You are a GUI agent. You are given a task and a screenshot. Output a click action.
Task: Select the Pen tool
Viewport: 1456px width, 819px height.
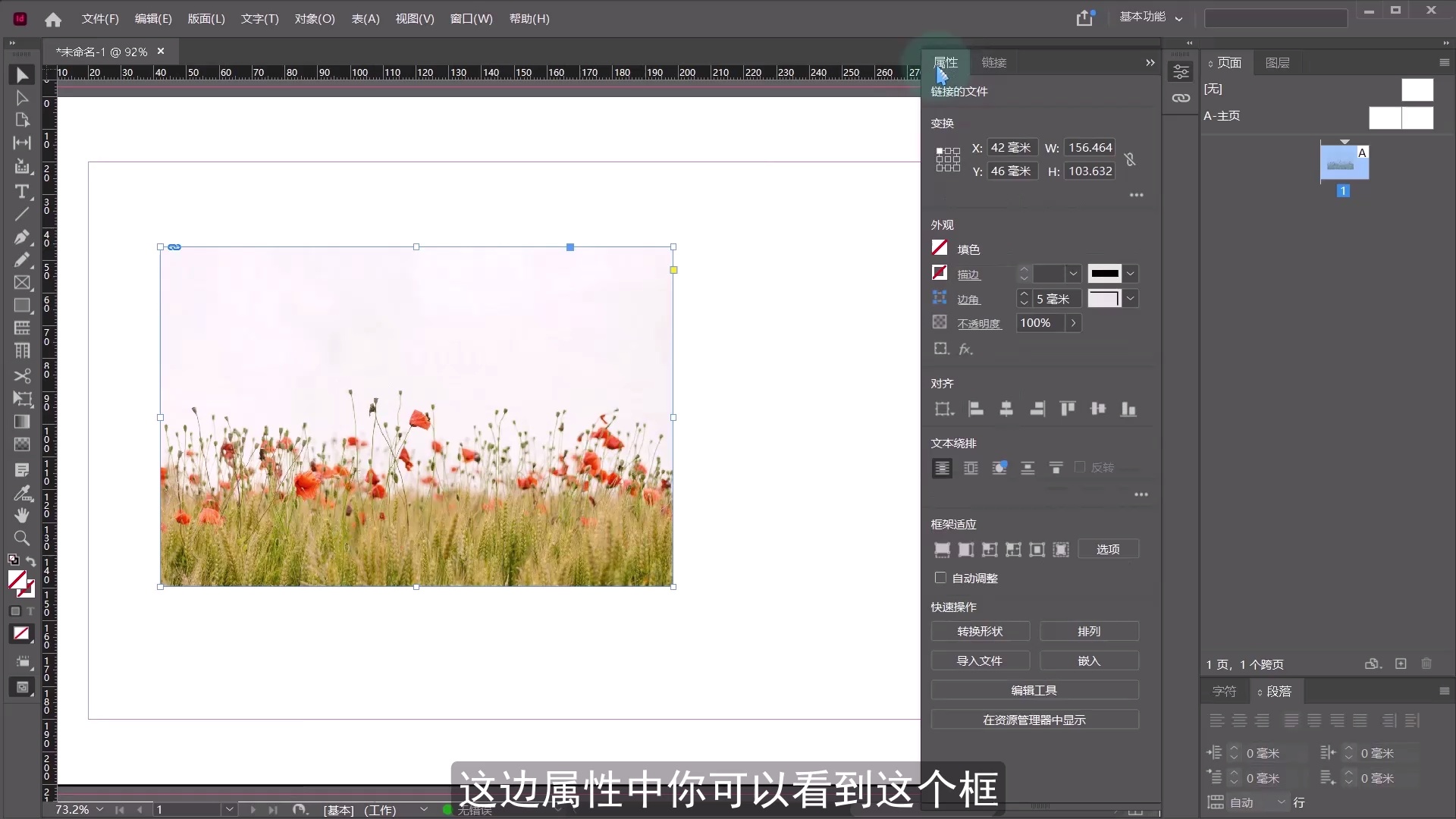click(22, 237)
